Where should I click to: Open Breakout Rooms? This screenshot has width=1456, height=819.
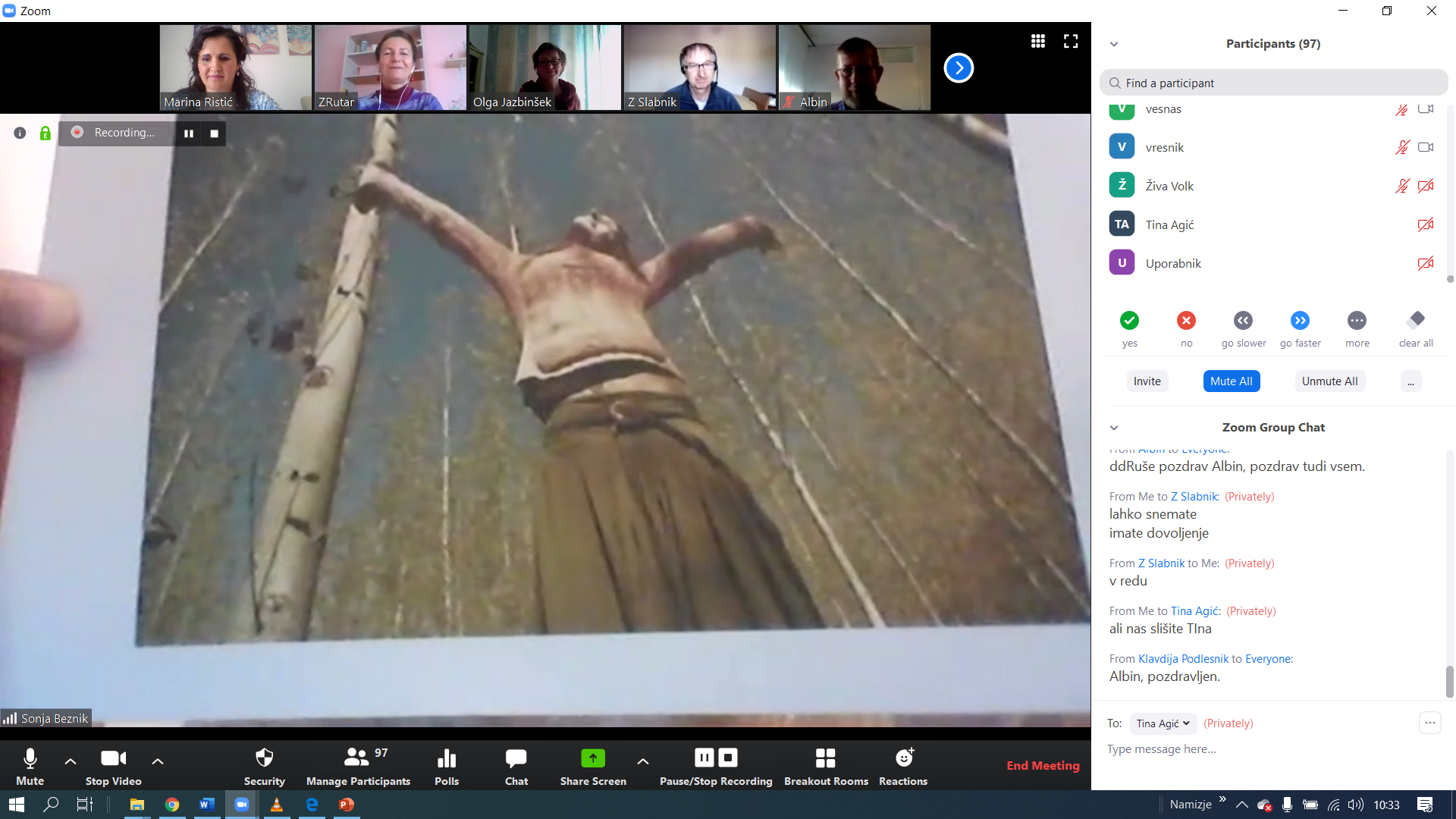pos(826,766)
